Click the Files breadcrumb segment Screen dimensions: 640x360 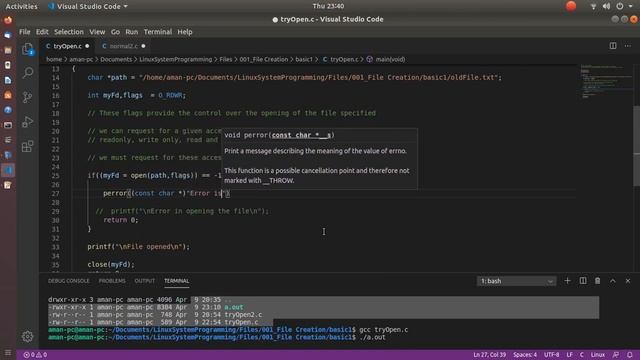(x=225, y=59)
